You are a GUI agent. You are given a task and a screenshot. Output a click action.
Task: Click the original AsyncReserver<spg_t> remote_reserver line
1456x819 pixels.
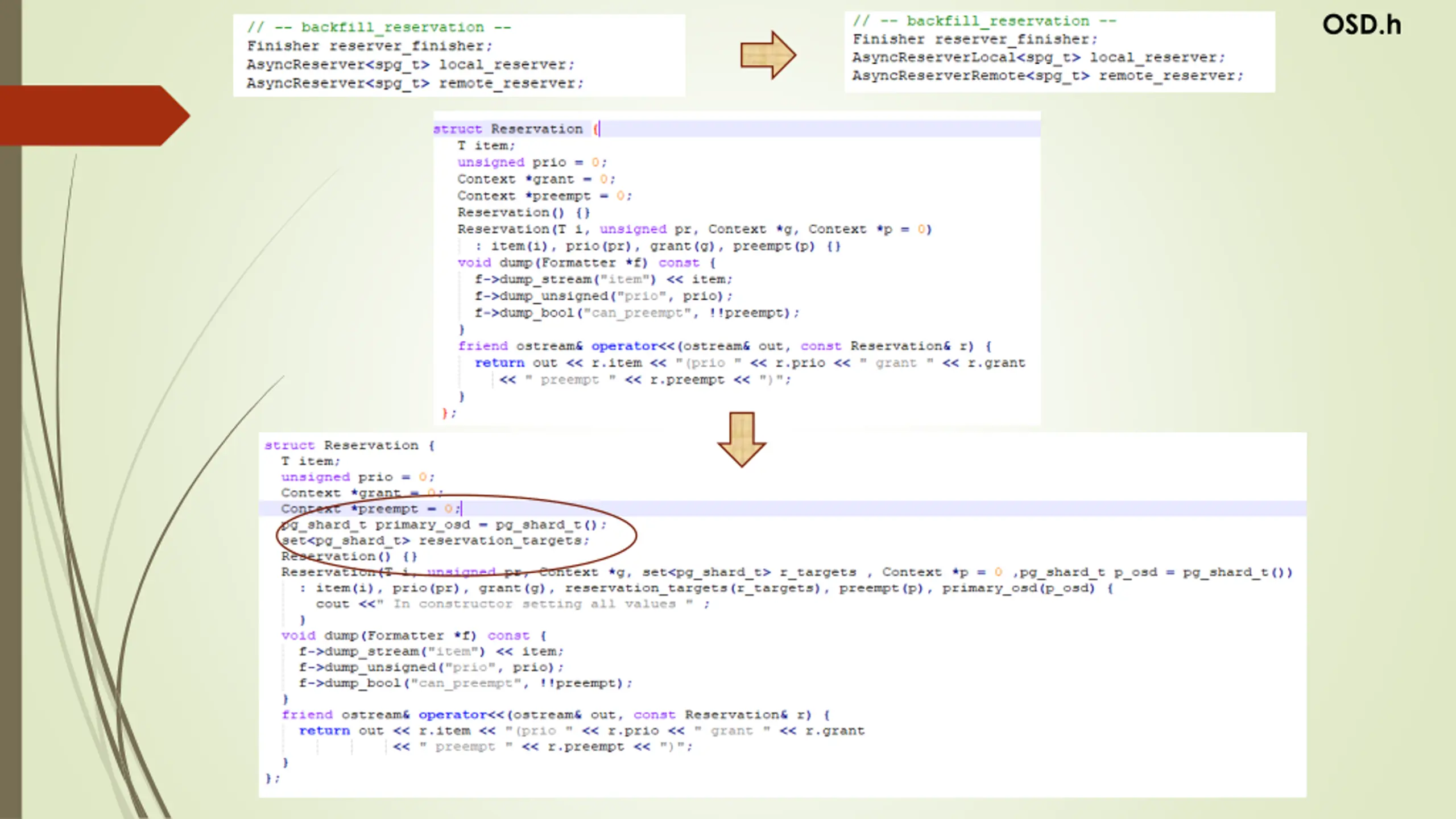click(x=415, y=84)
